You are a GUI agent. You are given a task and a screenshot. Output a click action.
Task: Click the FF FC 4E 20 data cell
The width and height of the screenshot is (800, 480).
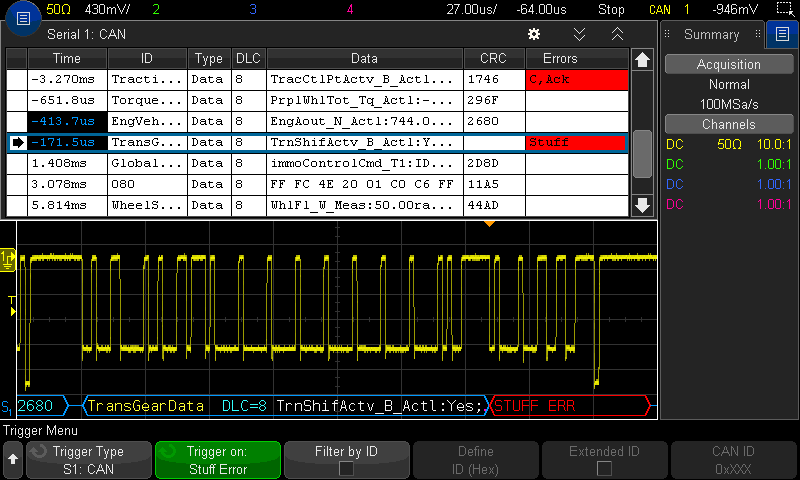tap(364, 184)
